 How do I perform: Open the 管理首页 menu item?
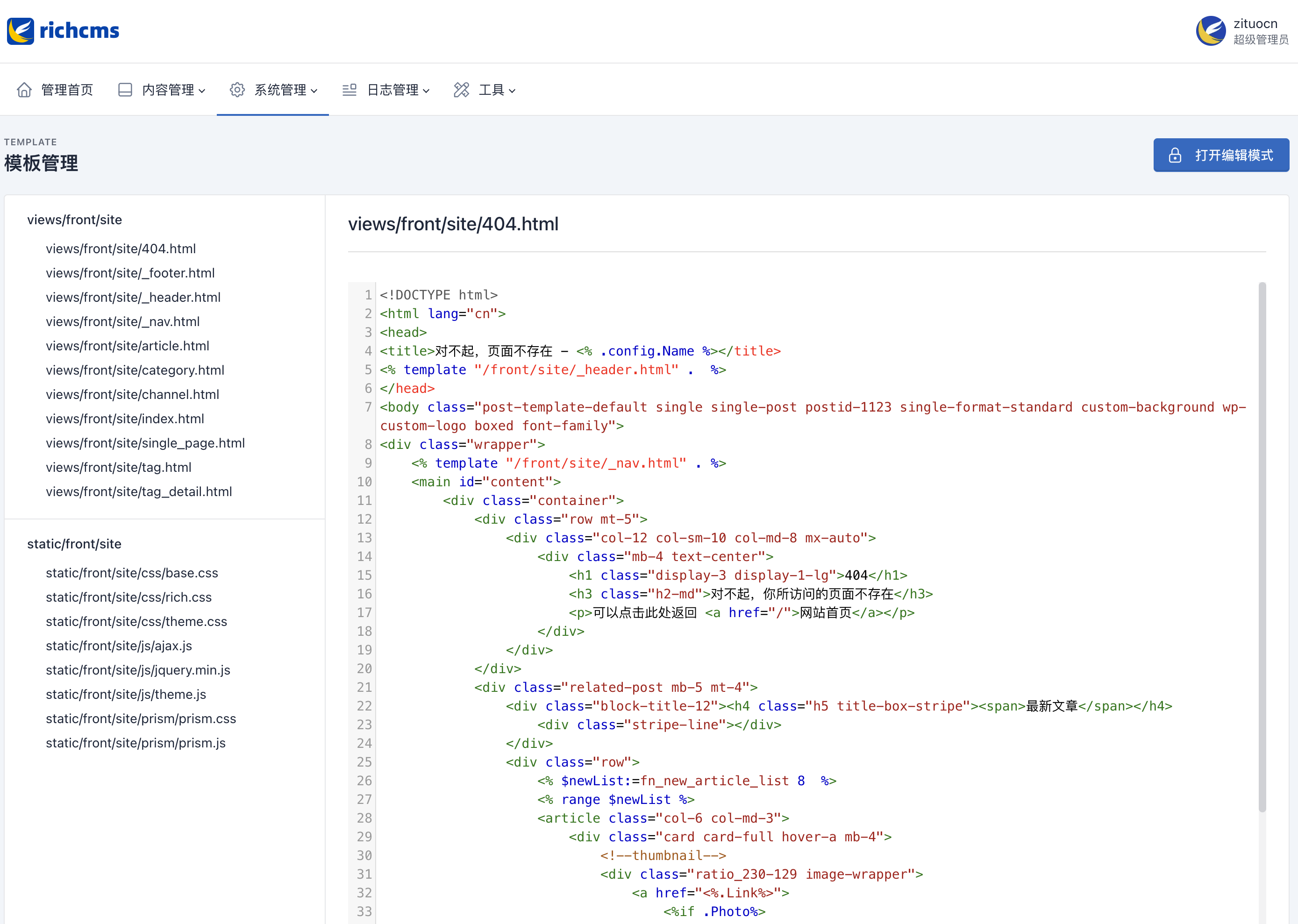pos(55,90)
